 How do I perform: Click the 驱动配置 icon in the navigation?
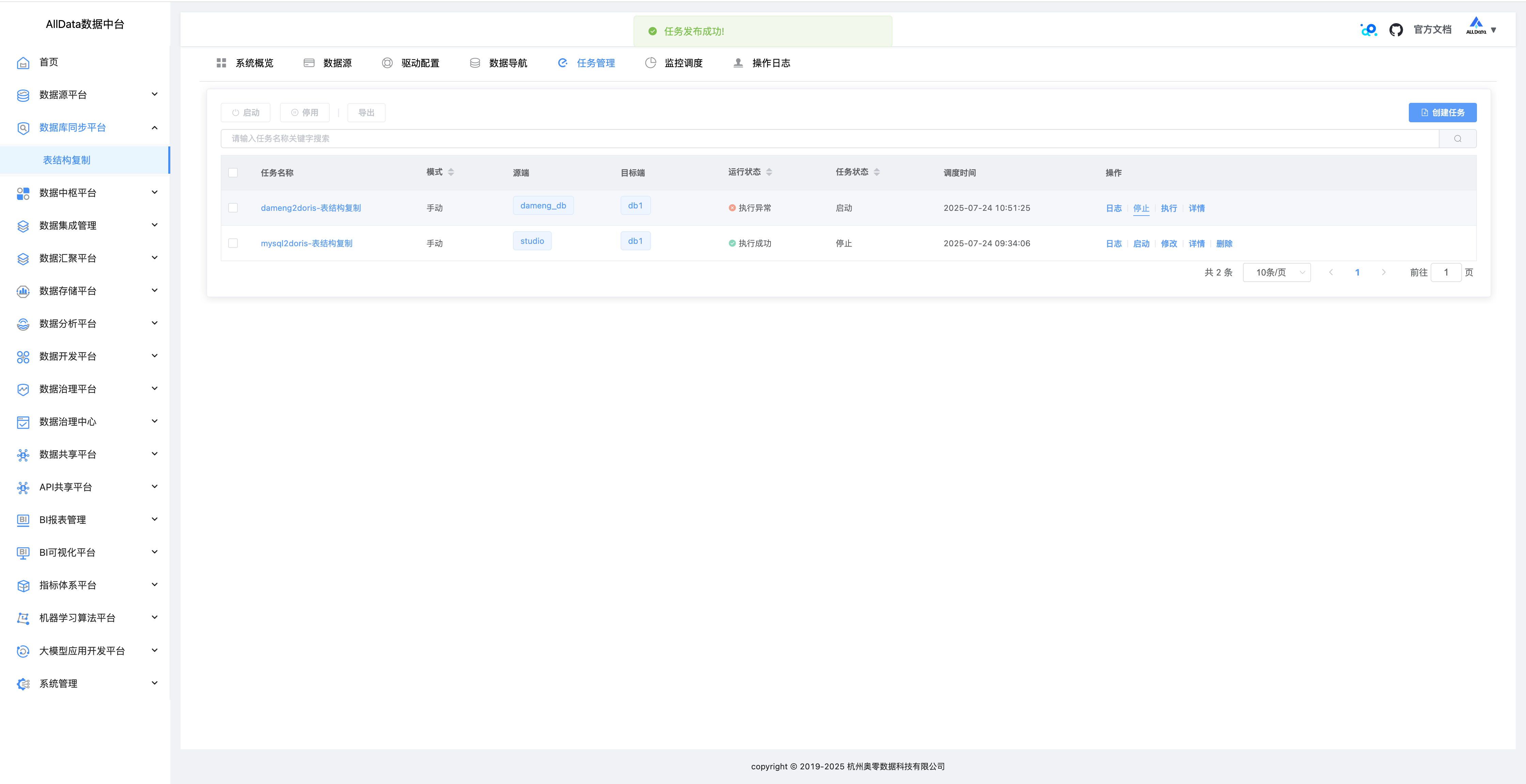(387, 63)
